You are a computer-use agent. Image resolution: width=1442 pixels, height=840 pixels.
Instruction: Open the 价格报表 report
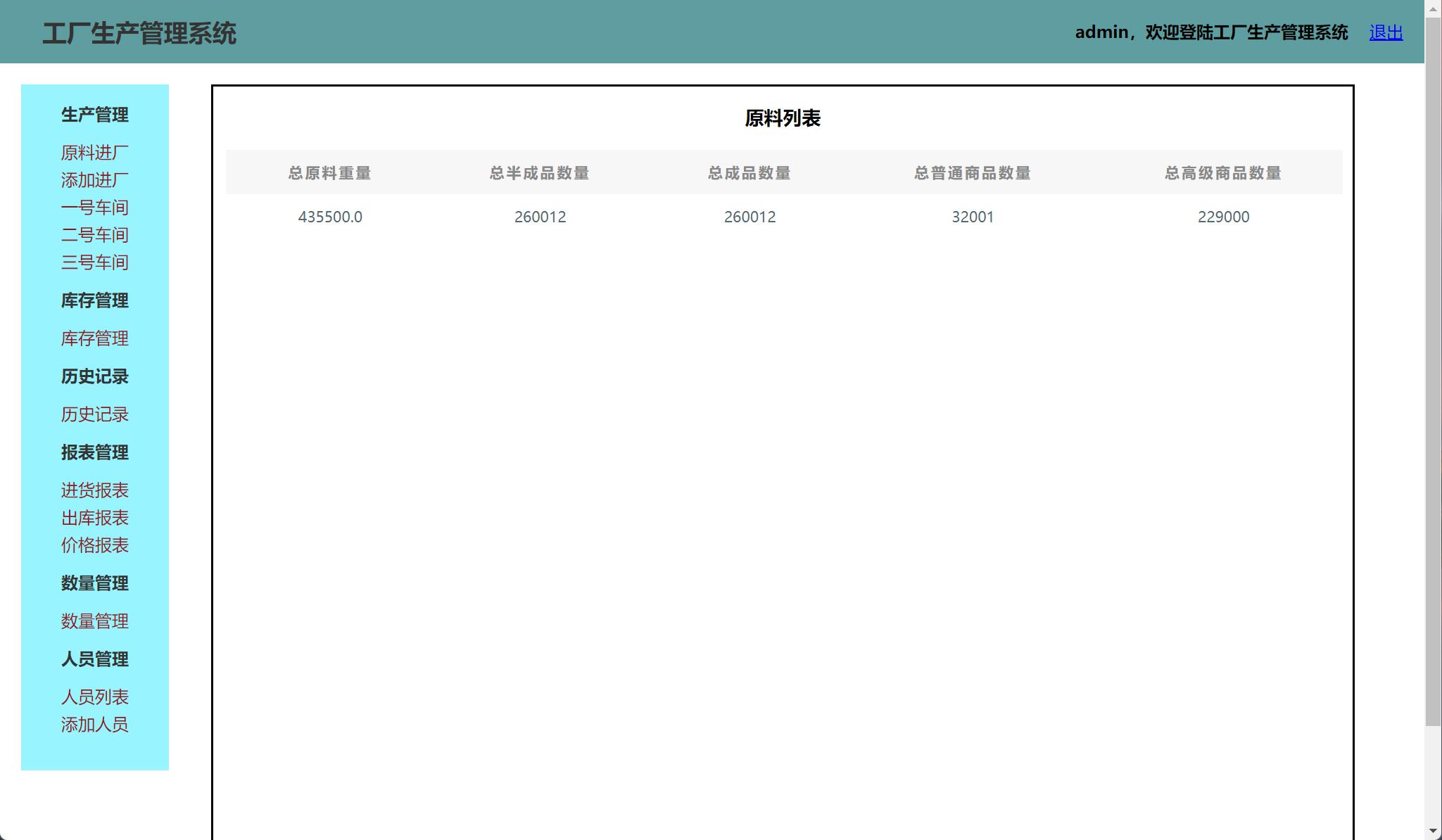[94, 545]
